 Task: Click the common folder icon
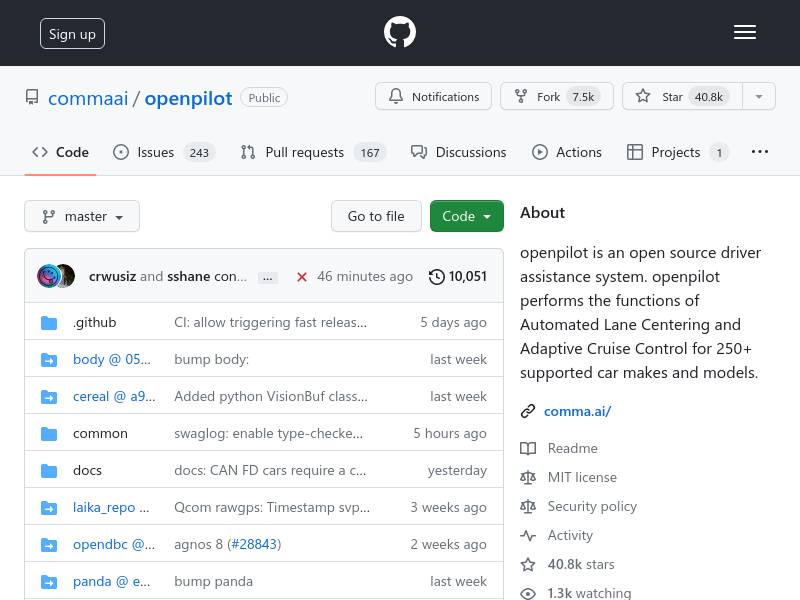[x=49, y=434]
